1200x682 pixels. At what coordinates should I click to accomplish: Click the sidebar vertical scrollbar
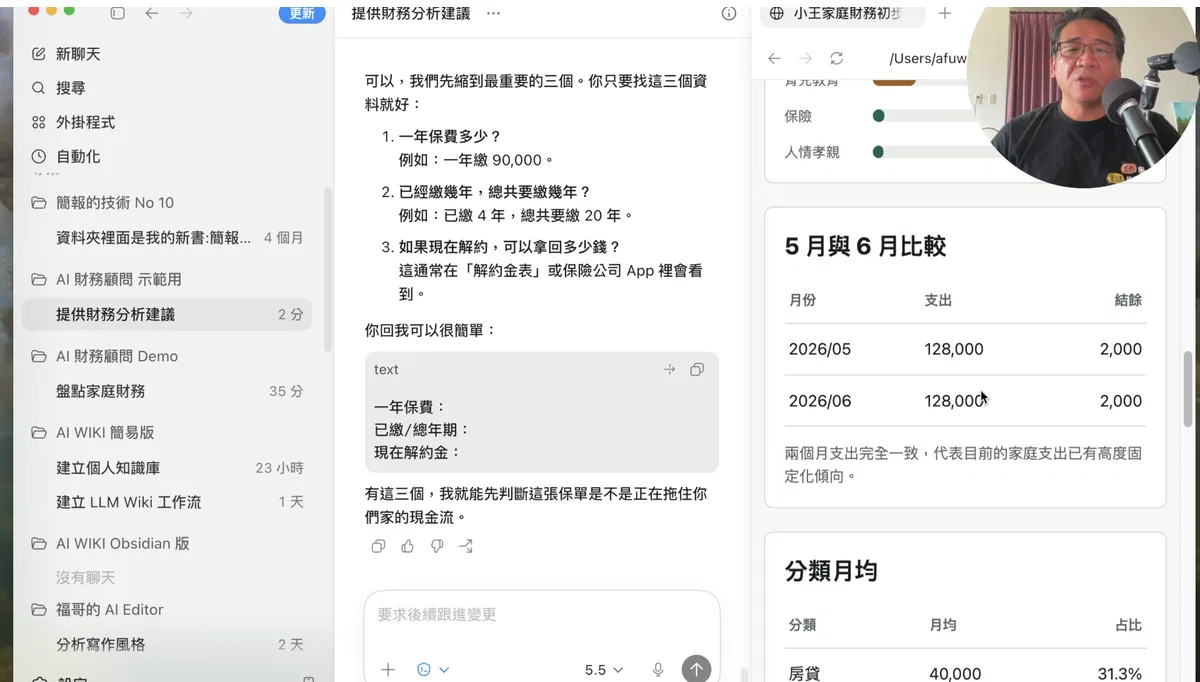pos(328,270)
